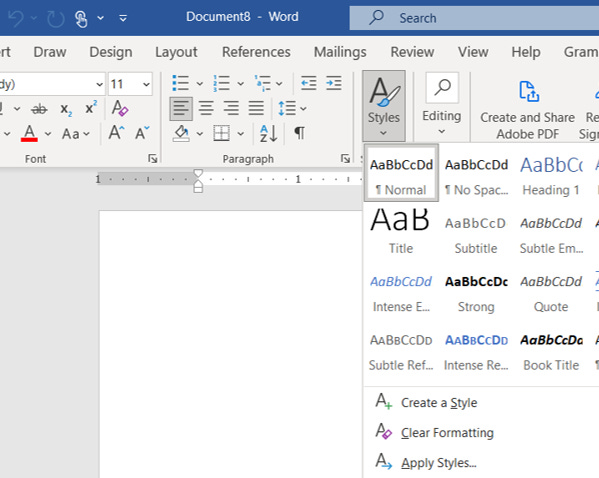Toggle Align Left

[181, 109]
